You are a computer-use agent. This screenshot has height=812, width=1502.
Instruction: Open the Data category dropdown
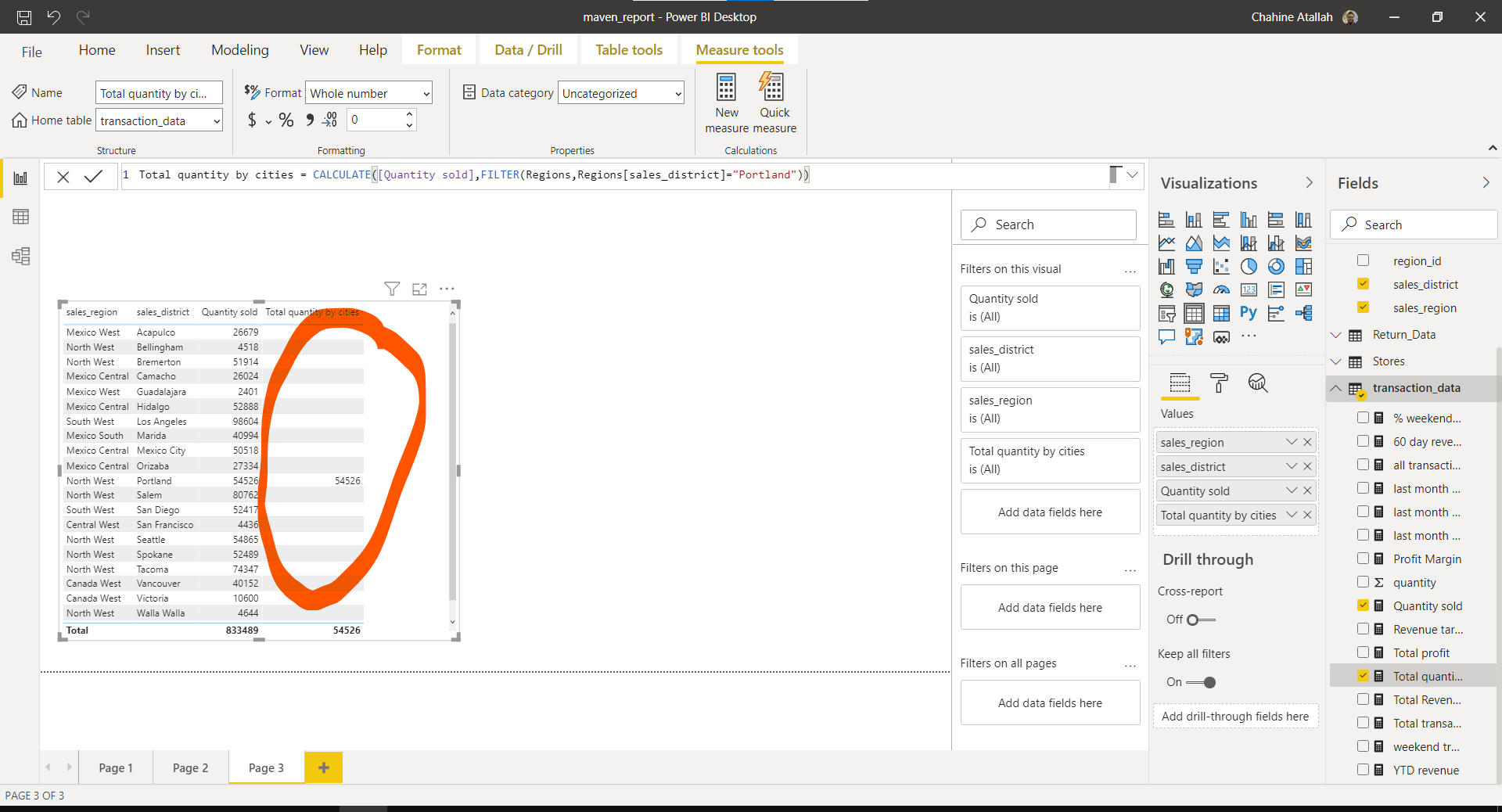tap(621, 93)
